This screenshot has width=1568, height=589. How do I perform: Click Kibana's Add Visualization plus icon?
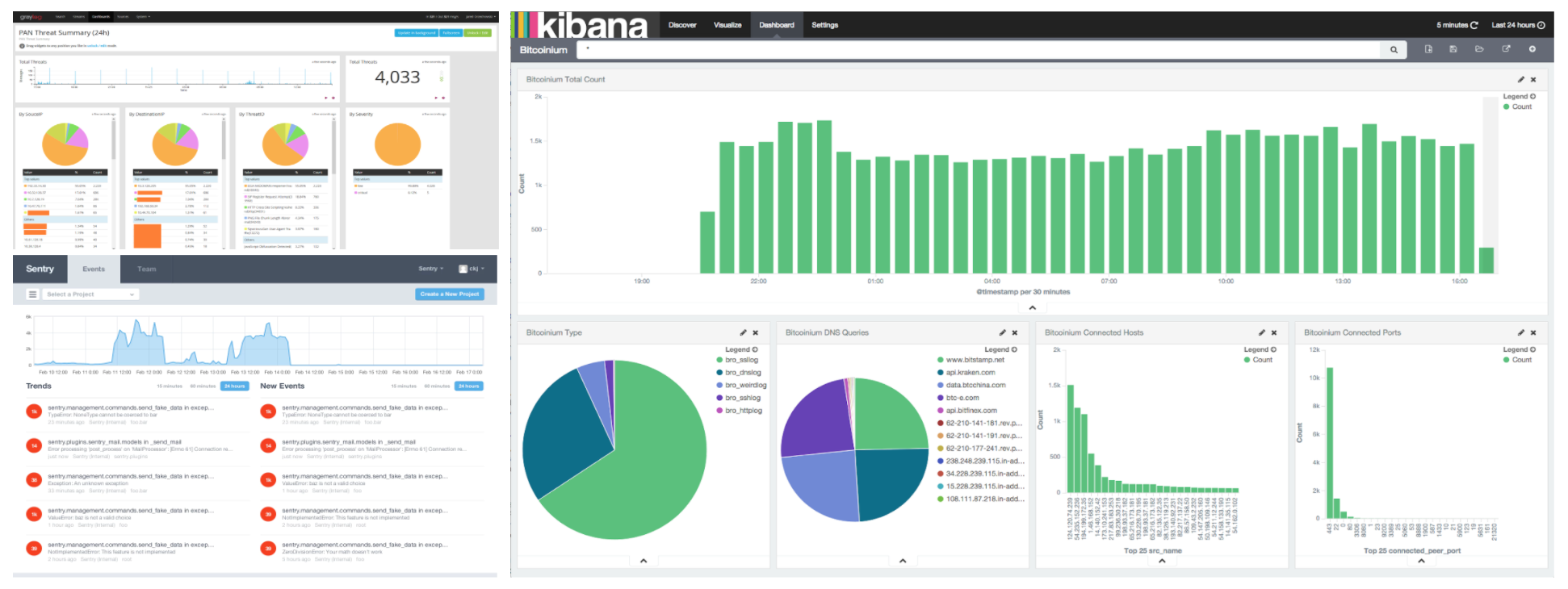coord(1532,49)
